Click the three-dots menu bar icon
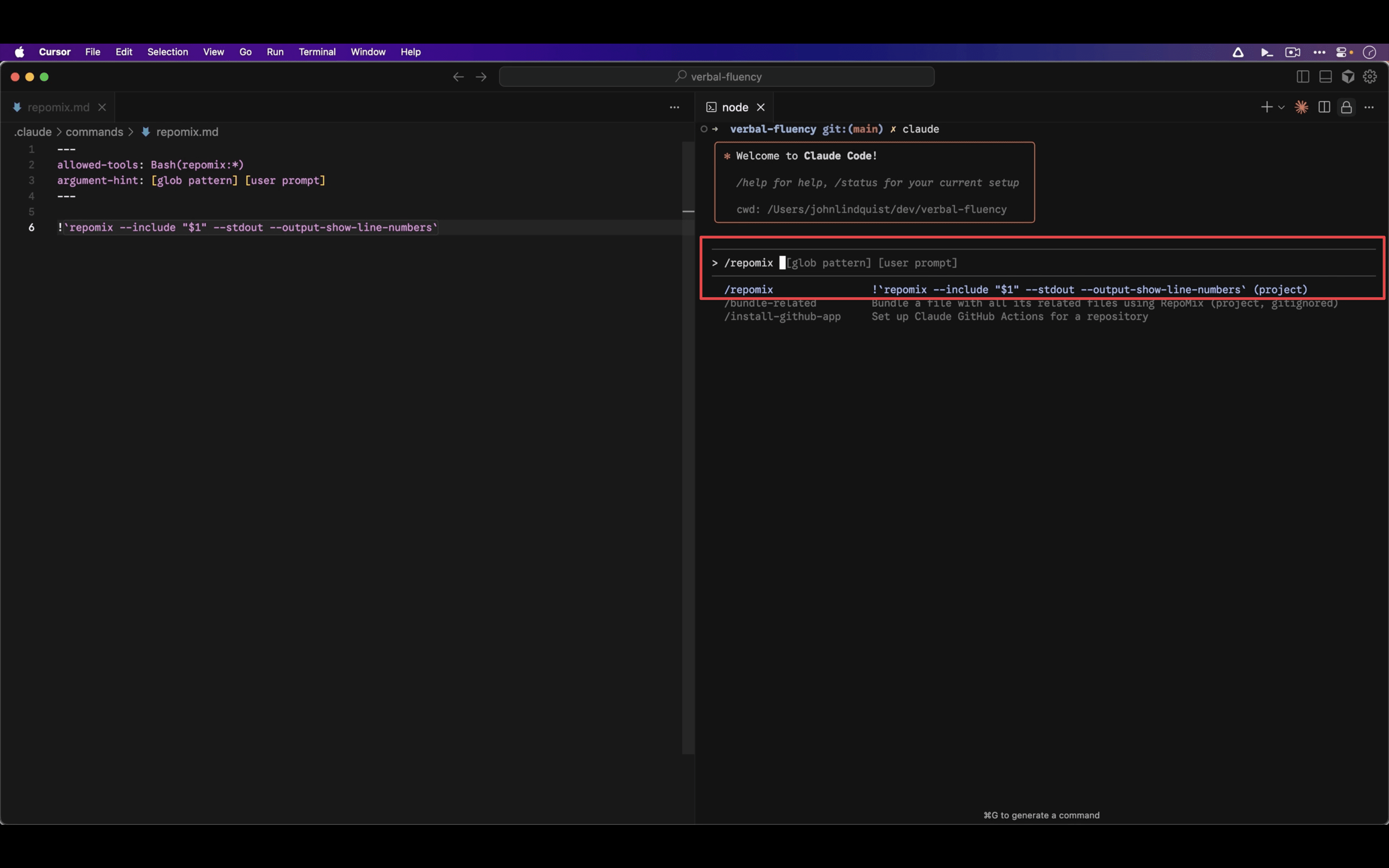1389x868 pixels. pos(1320,52)
